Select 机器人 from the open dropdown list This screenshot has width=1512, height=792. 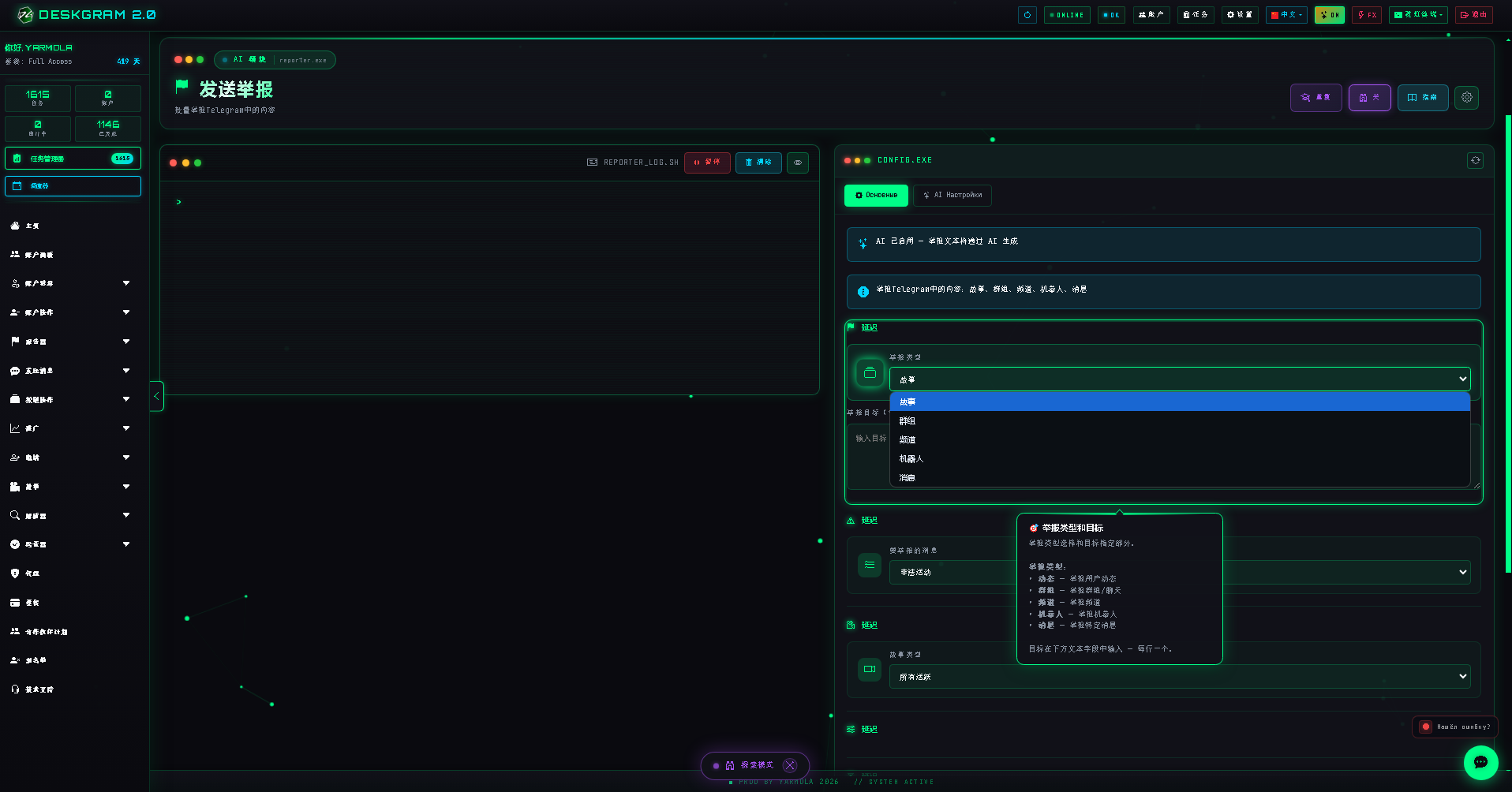pos(1180,459)
